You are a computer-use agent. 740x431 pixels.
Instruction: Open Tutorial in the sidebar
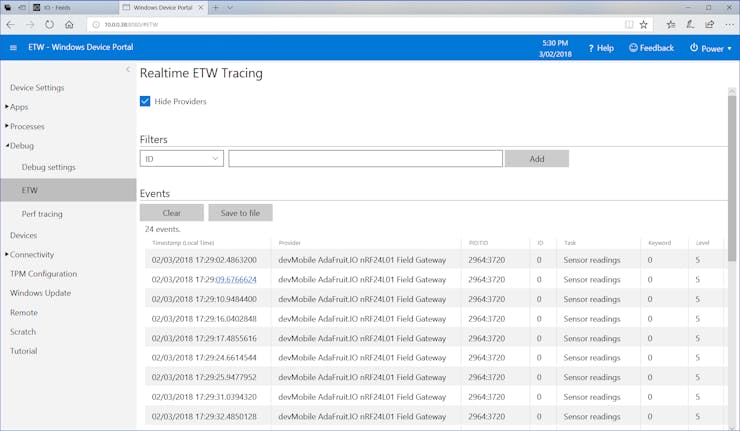click(23, 351)
